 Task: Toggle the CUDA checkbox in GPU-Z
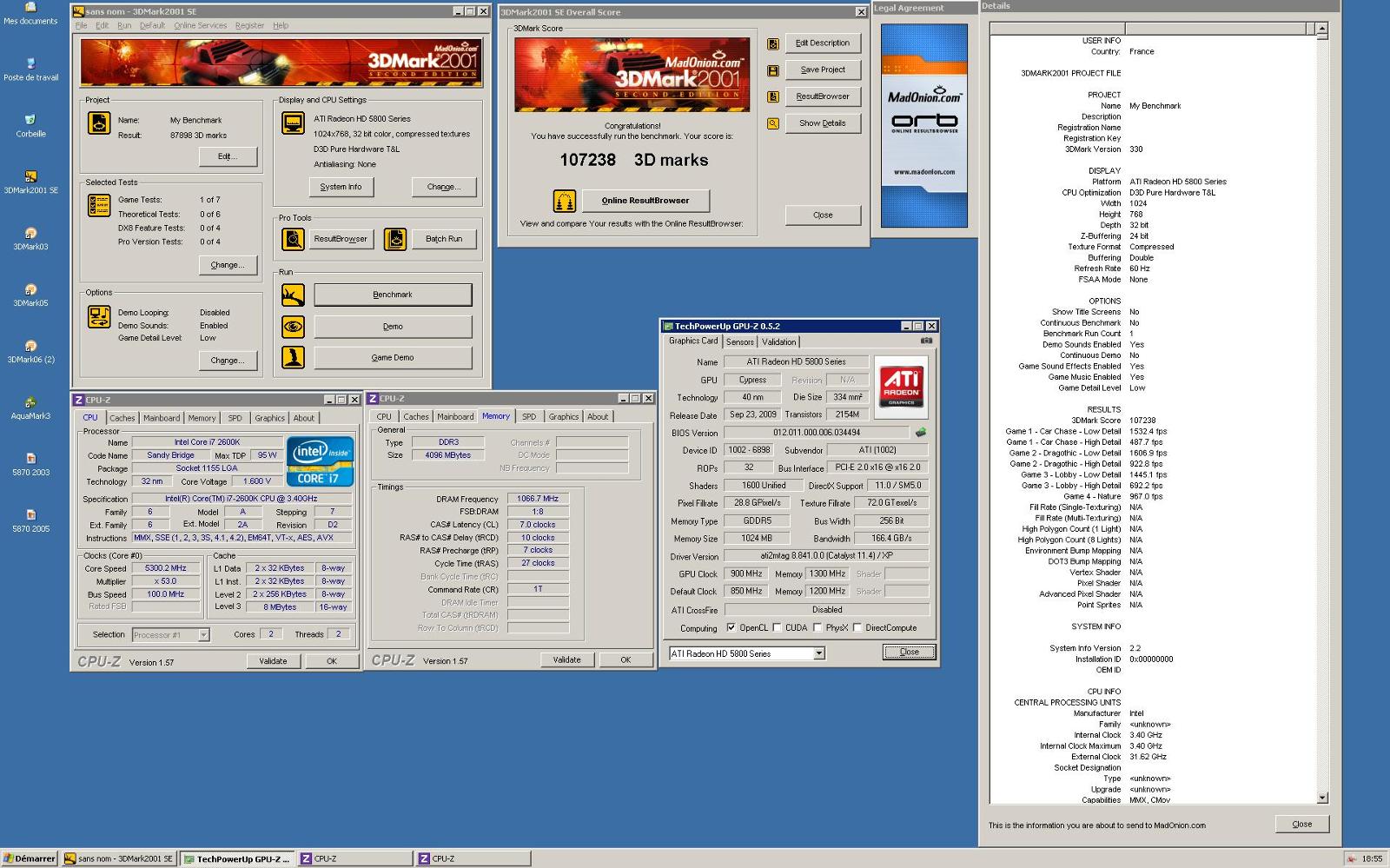pyautogui.click(x=777, y=627)
